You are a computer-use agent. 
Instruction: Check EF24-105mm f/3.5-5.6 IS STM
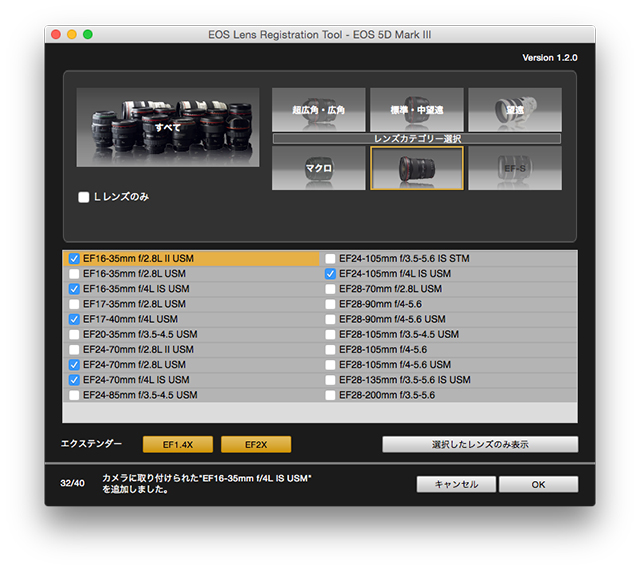click(330, 258)
